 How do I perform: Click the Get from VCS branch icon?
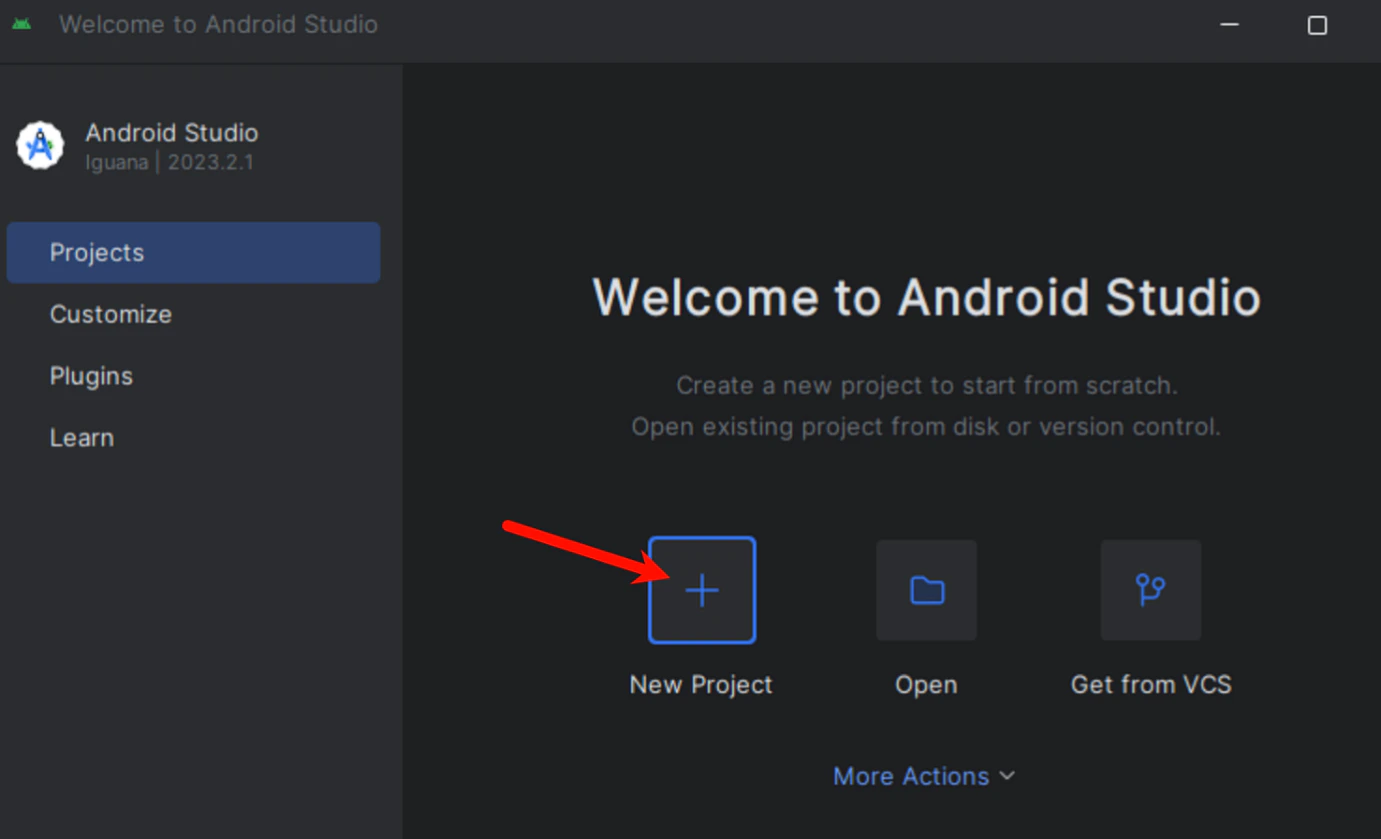[1151, 590]
